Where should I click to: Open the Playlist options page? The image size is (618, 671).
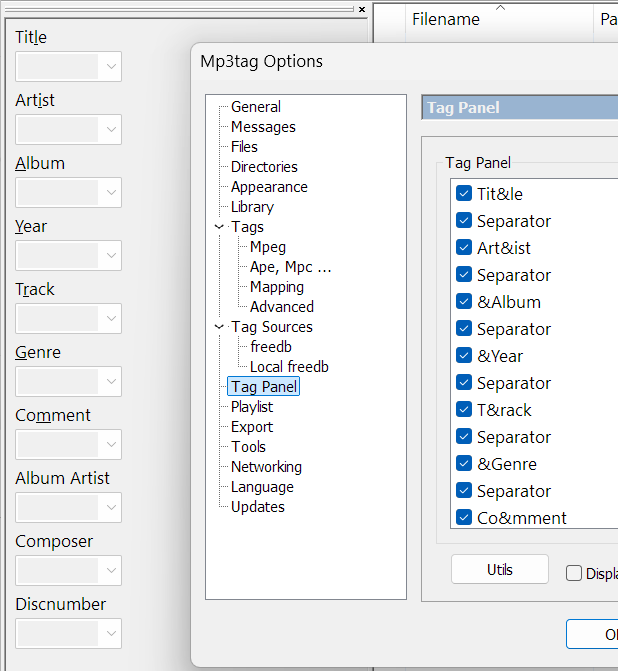(252, 407)
